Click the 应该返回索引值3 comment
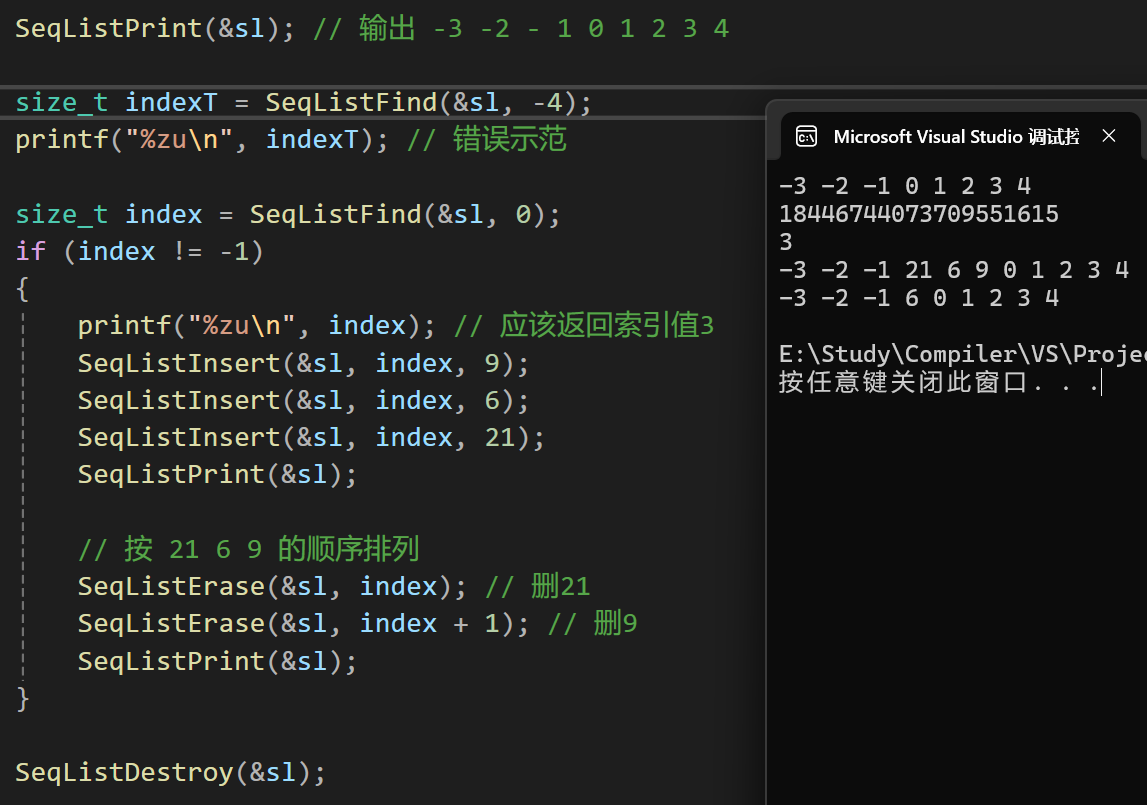1147x805 pixels. [606, 326]
